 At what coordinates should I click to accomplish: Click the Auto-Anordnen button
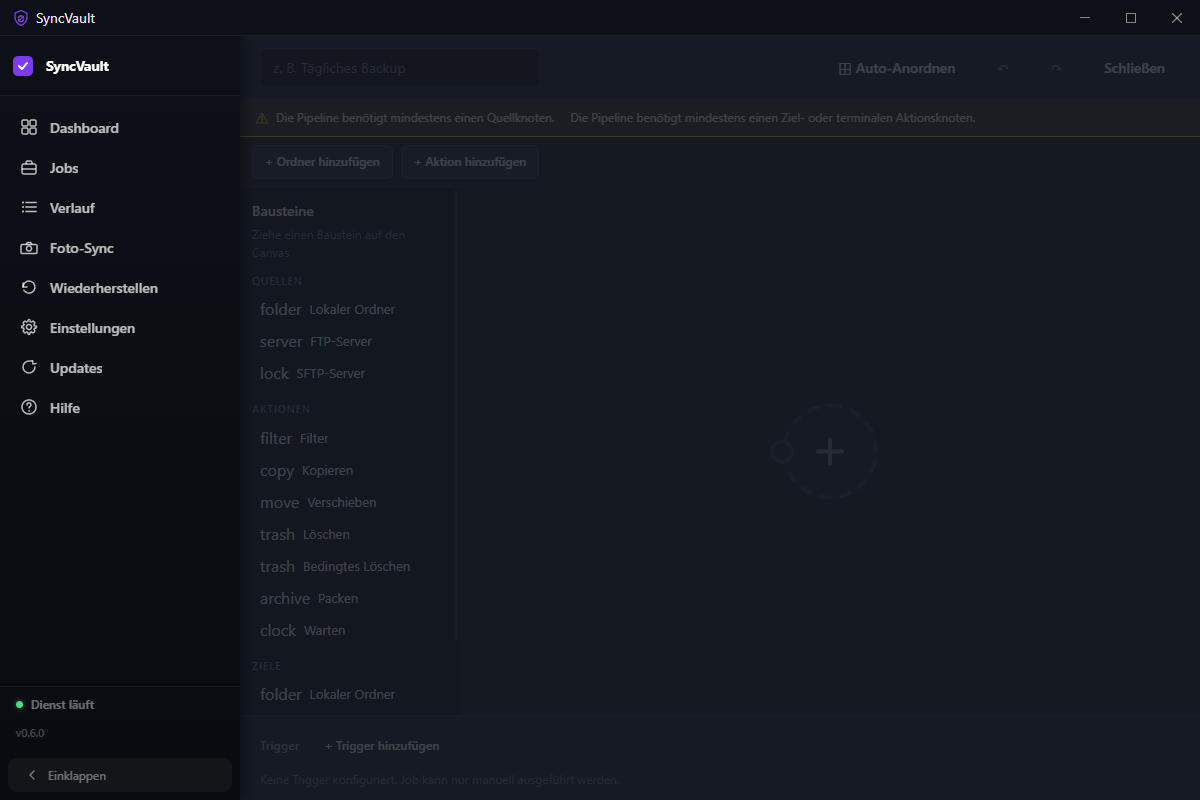tap(897, 69)
